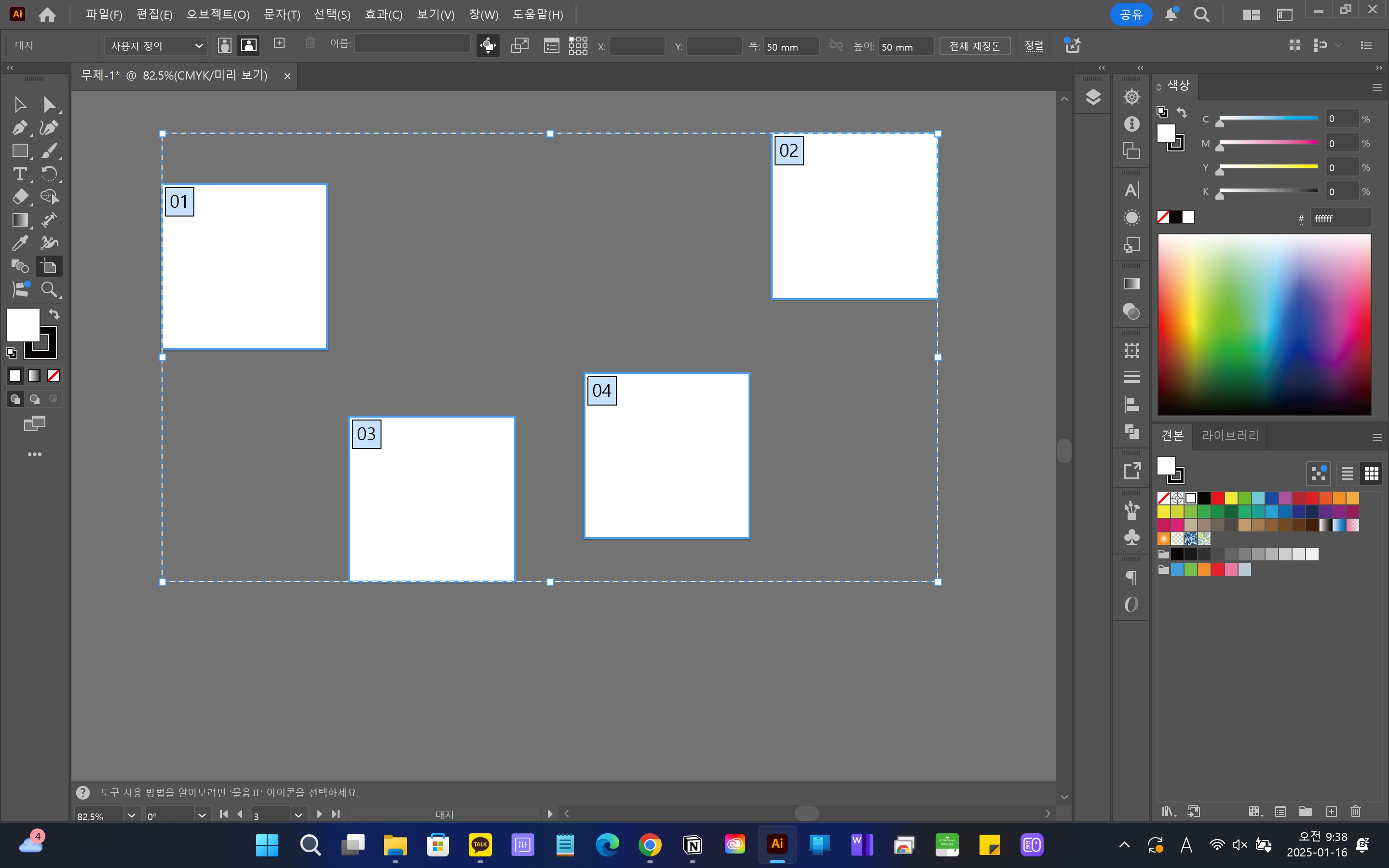Select the Pen tool
The height and width of the screenshot is (868, 1389).
point(19,127)
